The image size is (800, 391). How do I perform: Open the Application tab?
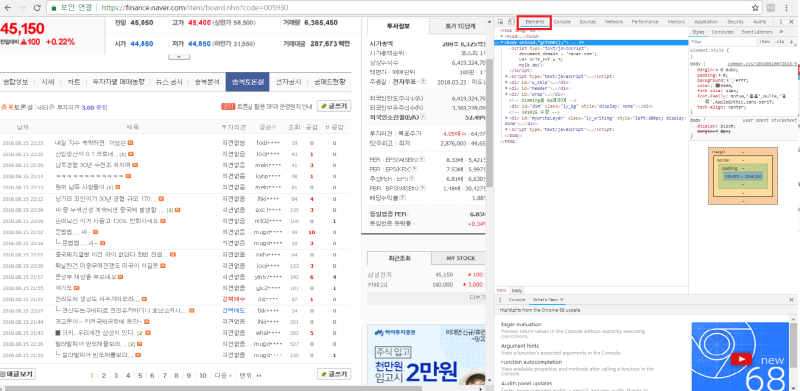click(x=706, y=22)
